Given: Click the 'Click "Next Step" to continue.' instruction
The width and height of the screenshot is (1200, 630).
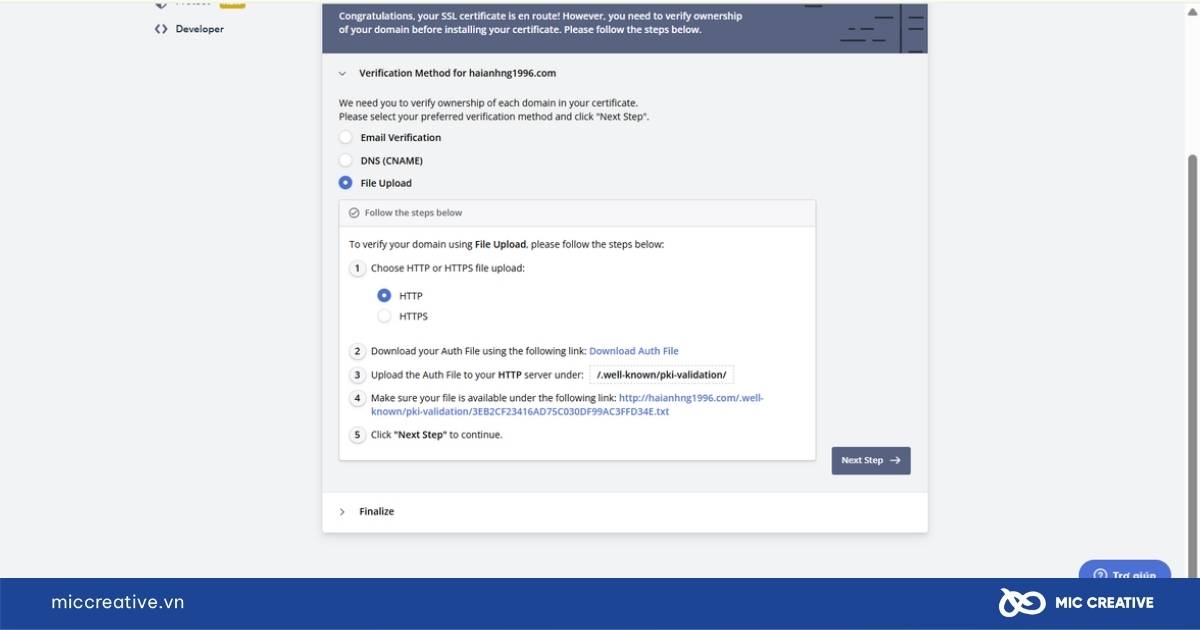Looking at the screenshot, I should tap(437, 435).
